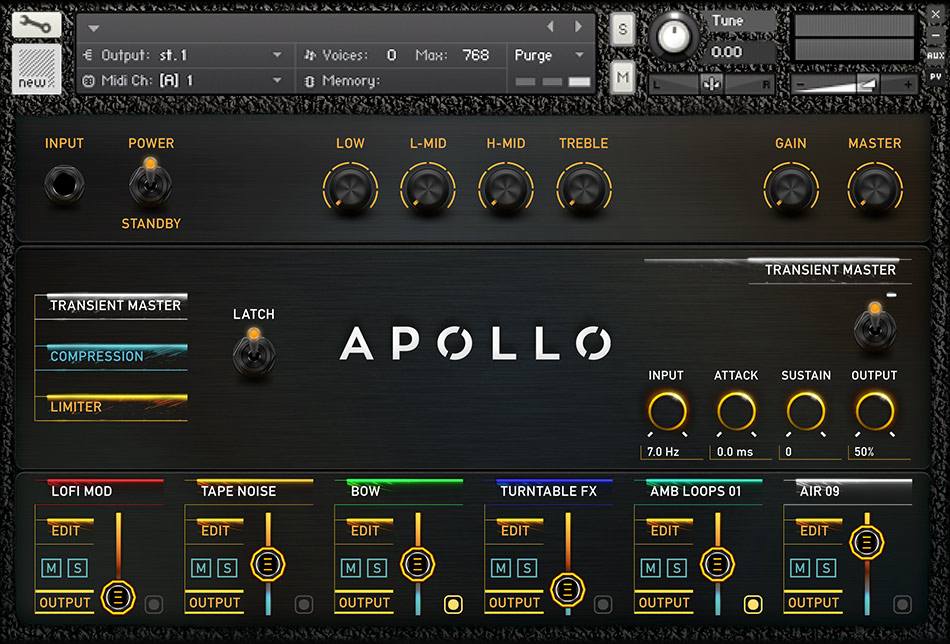This screenshot has height=644, width=950.
Task: Click the attack value field showing 0.0 ms
Action: pyautogui.click(x=736, y=451)
